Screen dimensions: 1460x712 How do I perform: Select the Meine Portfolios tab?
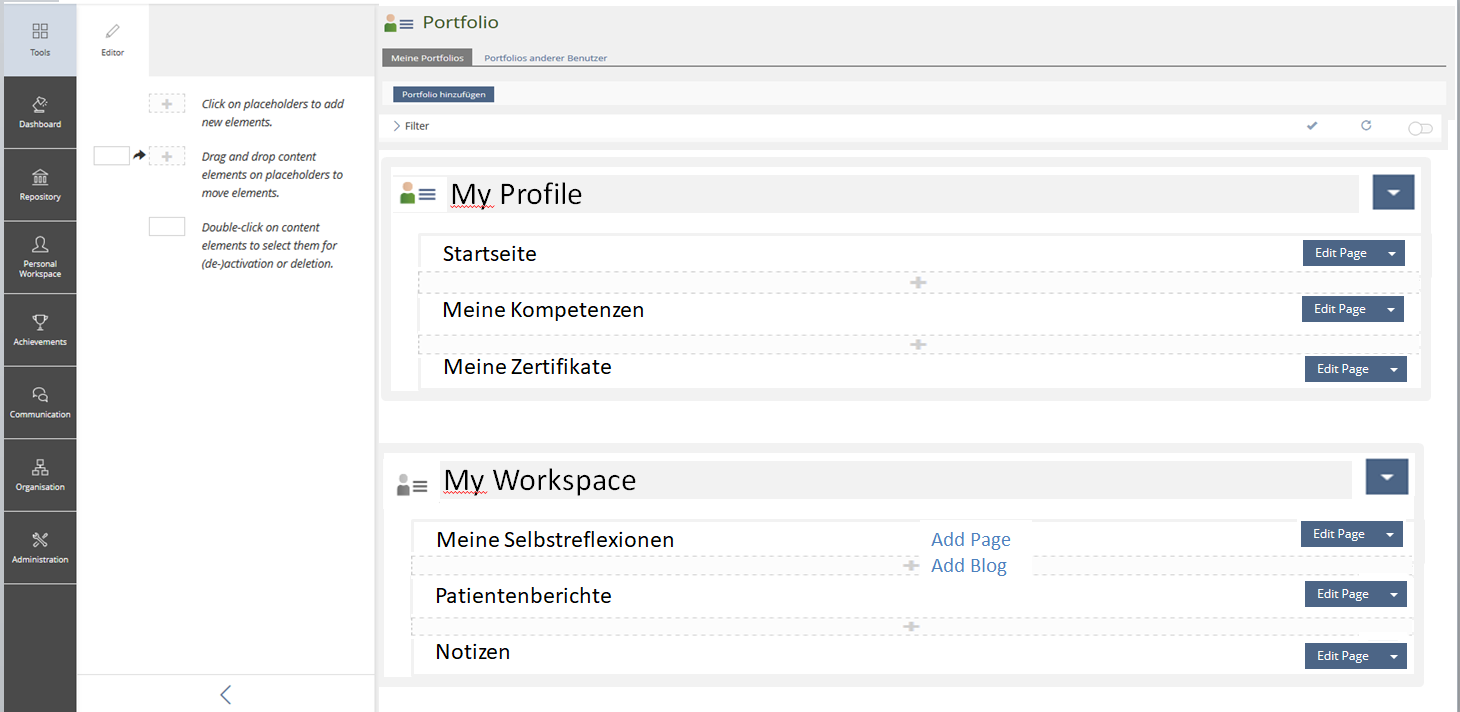427,58
